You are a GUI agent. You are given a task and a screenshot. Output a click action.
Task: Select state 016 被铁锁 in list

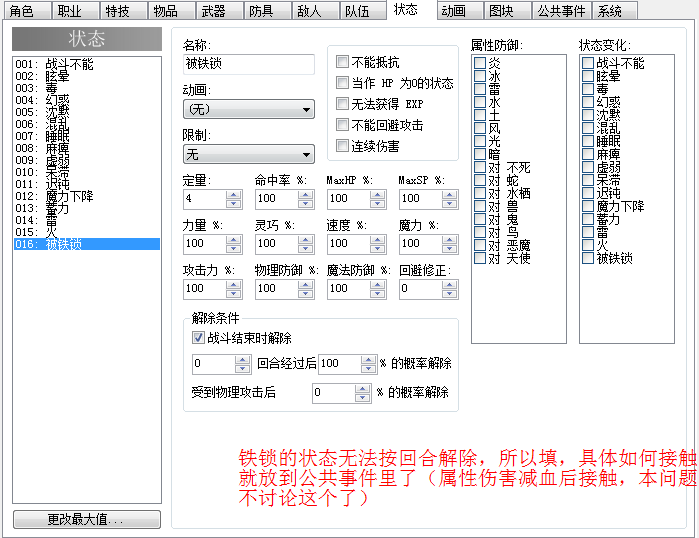(86, 244)
